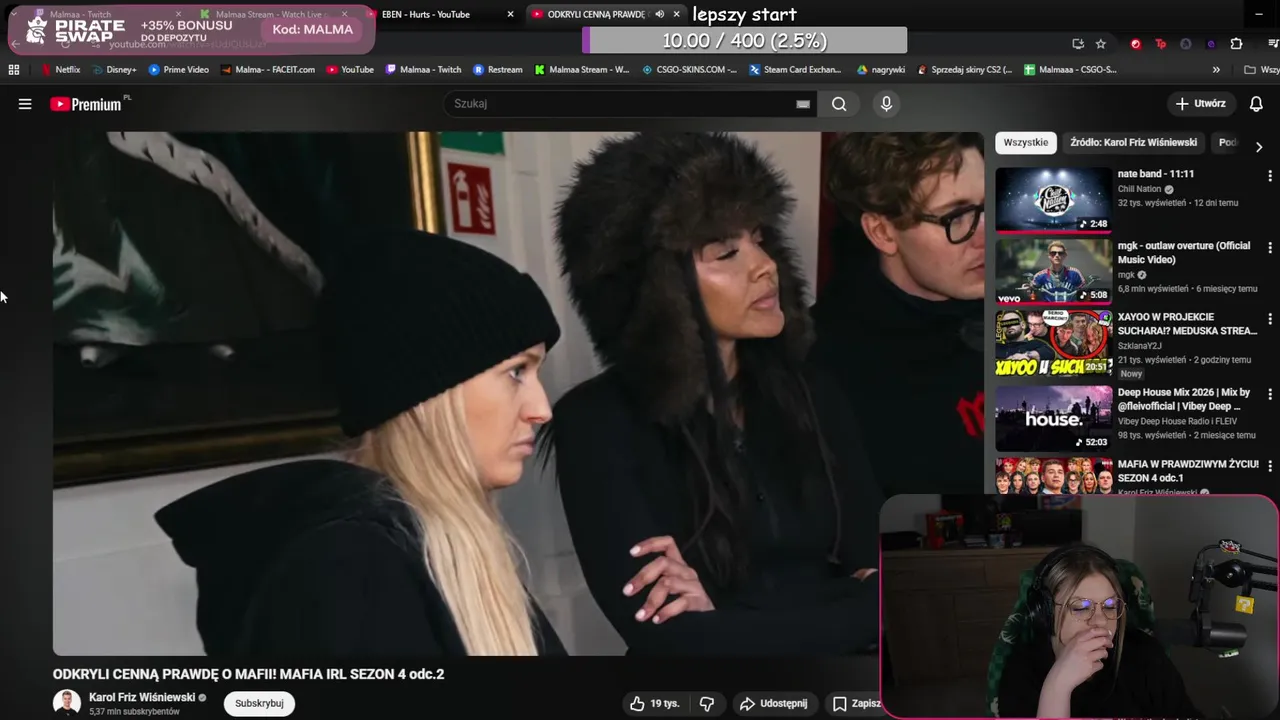Open the Chill Nation channel name
This screenshot has height=720, width=1280.
coord(1139,189)
